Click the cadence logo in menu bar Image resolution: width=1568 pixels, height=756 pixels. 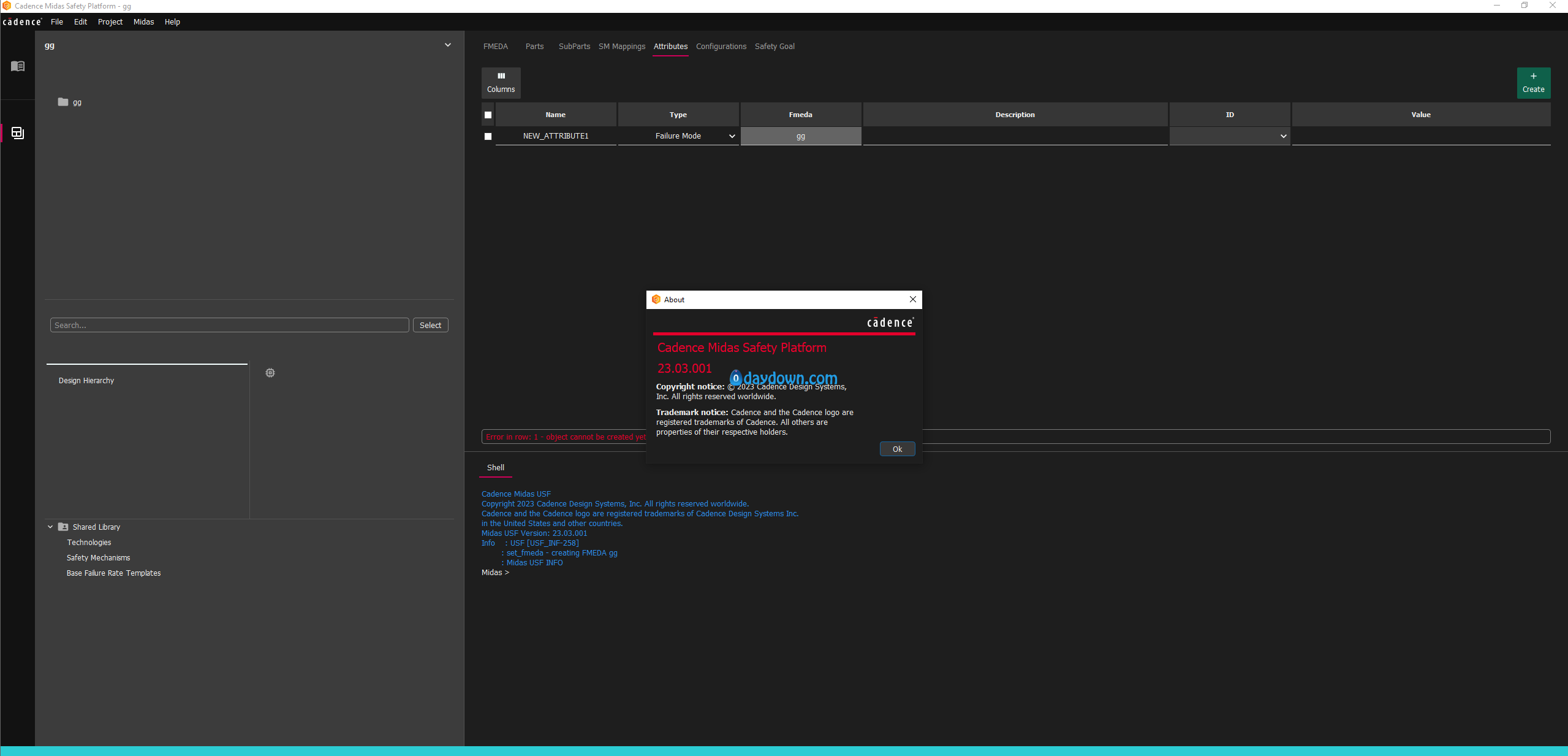[22, 22]
